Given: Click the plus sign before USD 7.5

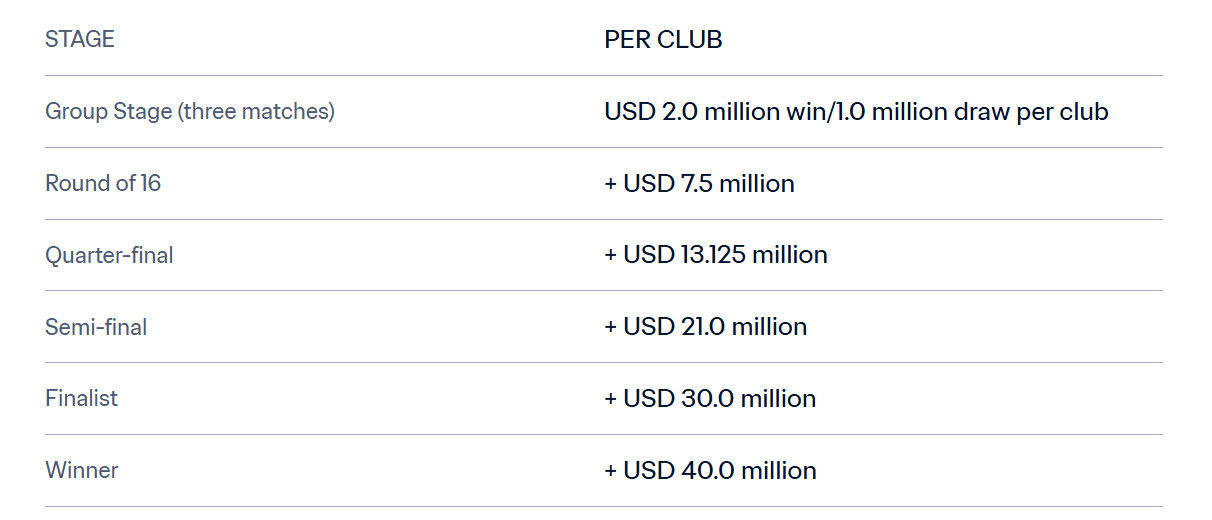Looking at the screenshot, I should pyautogui.click(x=610, y=184).
